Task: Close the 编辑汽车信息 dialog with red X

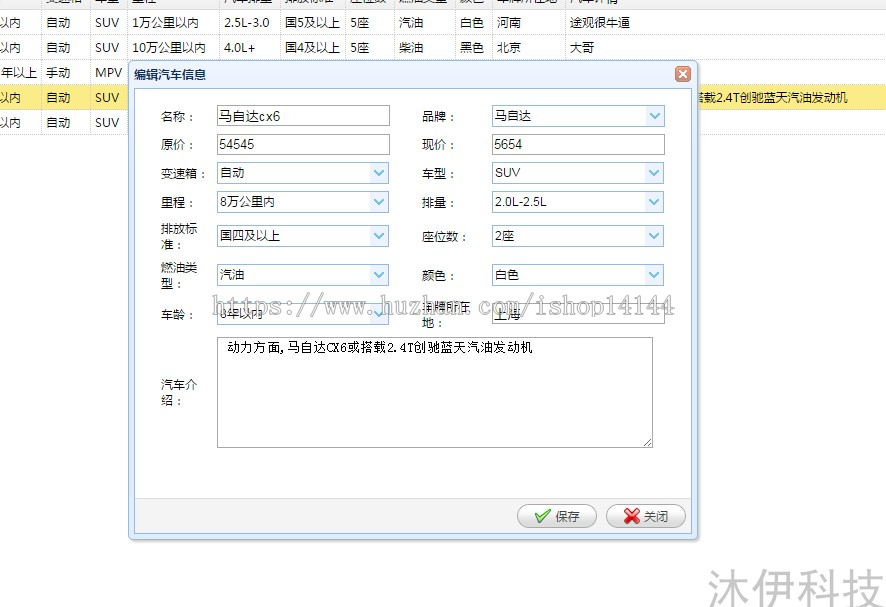Action: point(683,74)
